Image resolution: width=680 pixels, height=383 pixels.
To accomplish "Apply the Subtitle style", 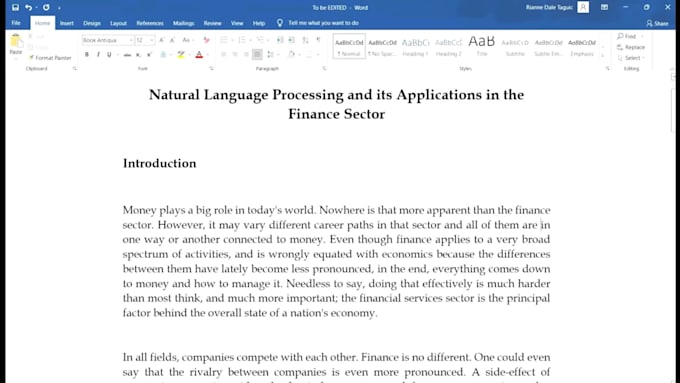I will (515, 46).
